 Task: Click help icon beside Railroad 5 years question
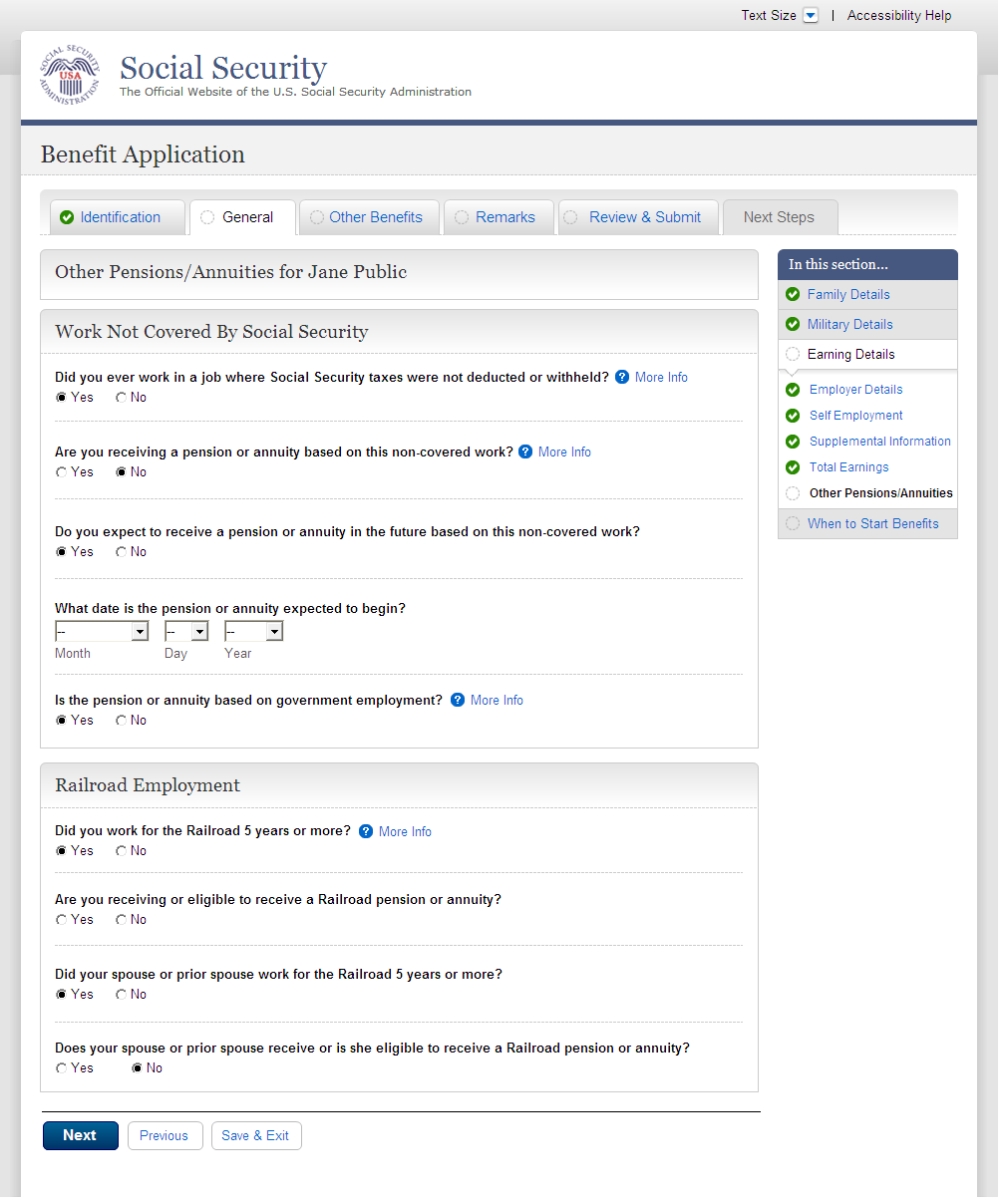[x=366, y=831]
